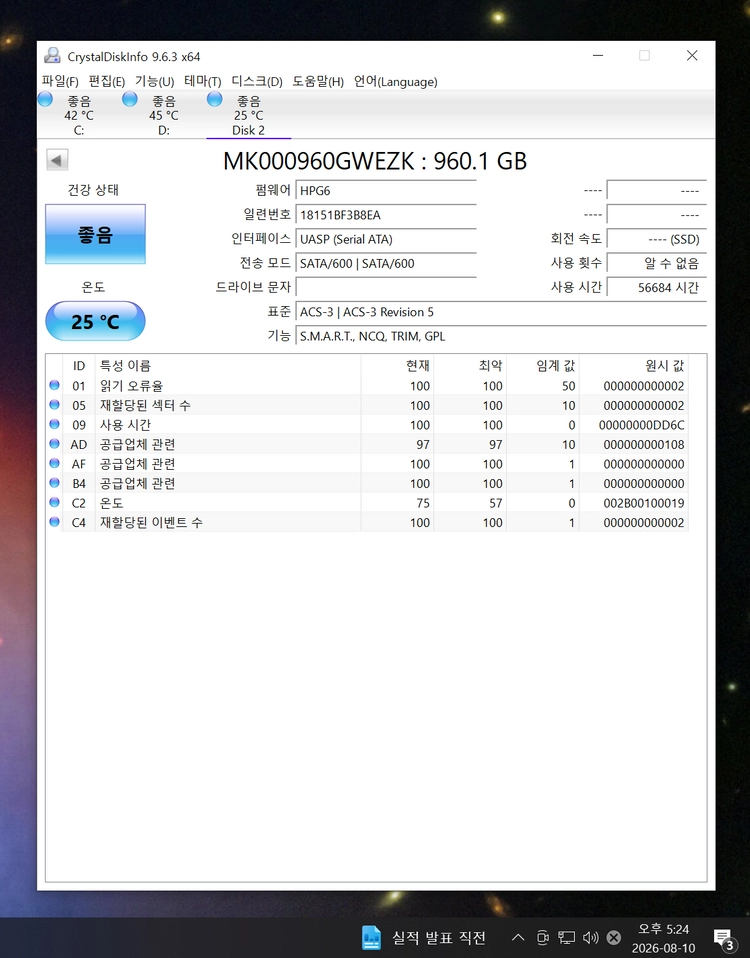Viewport: 750px width, 958px height.
Task: Close the CrystalDiskInfo window
Action: click(692, 56)
